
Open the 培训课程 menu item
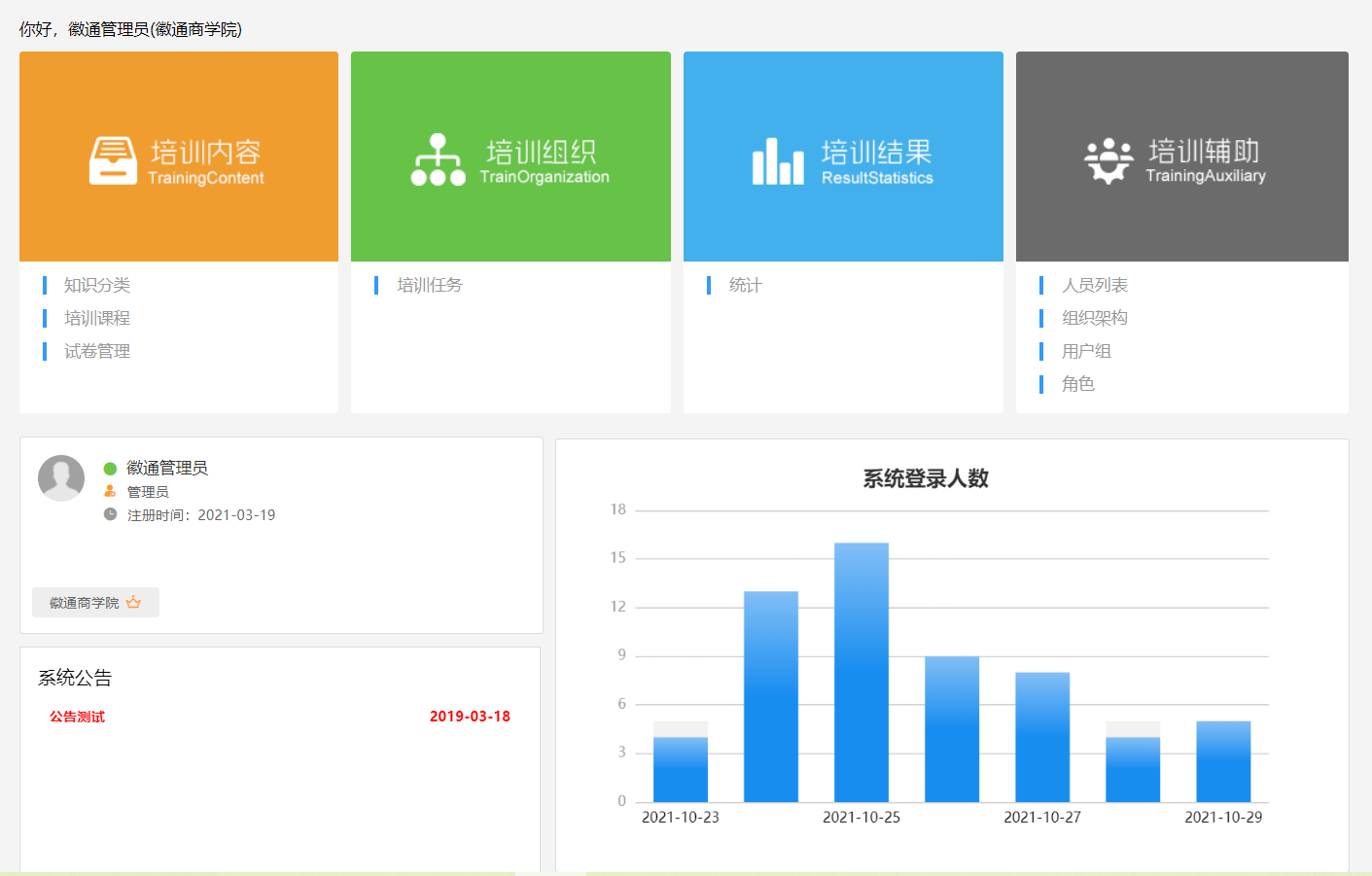pyautogui.click(x=97, y=318)
